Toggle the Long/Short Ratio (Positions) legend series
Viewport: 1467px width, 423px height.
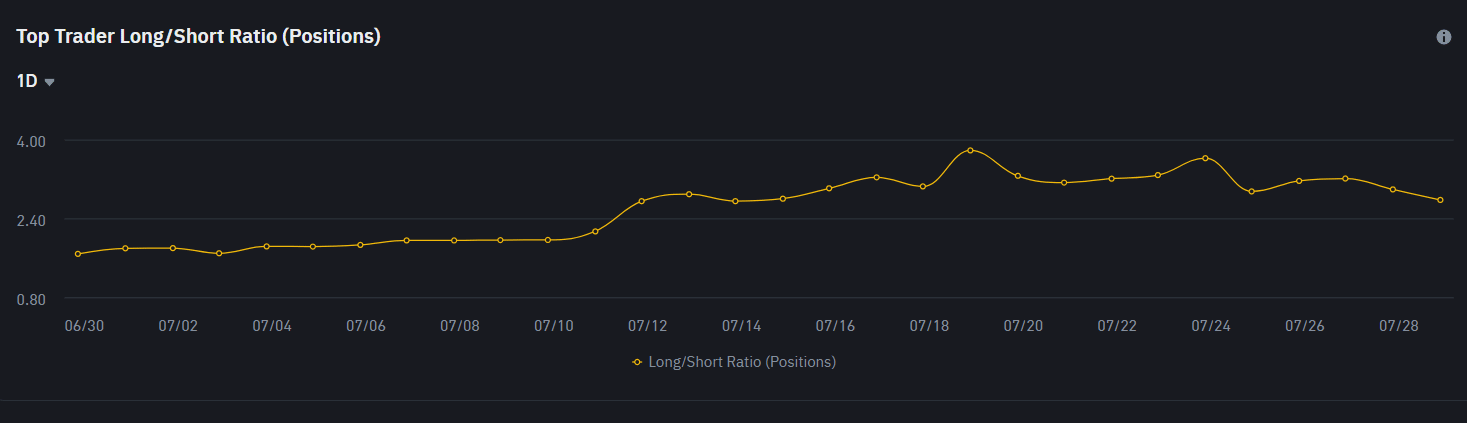click(x=734, y=362)
